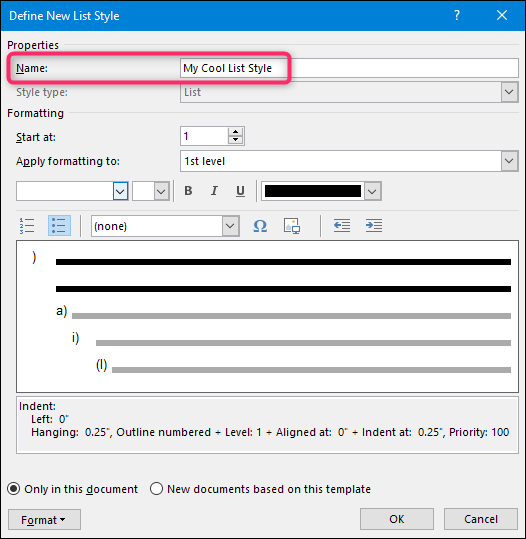Click the Name text field
The width and height of the screenshot is (526, 539).
[x=349, y=68]
